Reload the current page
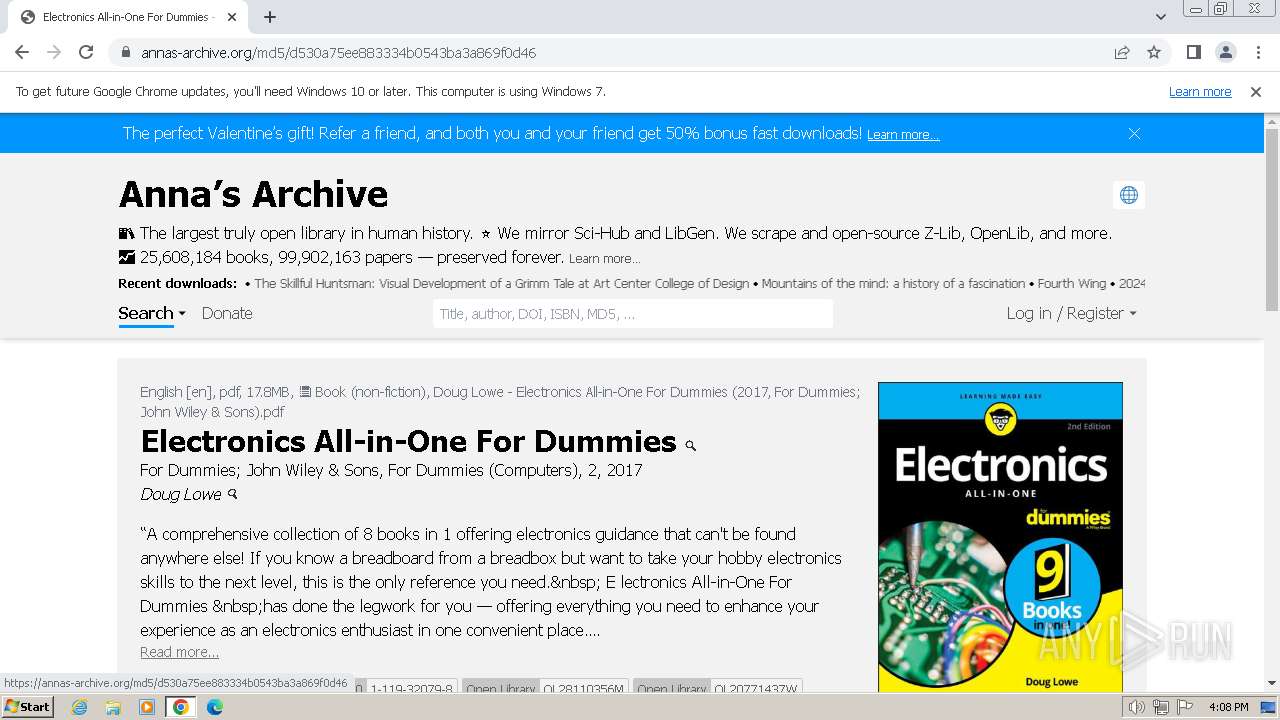This screenshot has width=1280, height=720. (x=86, y=53)
